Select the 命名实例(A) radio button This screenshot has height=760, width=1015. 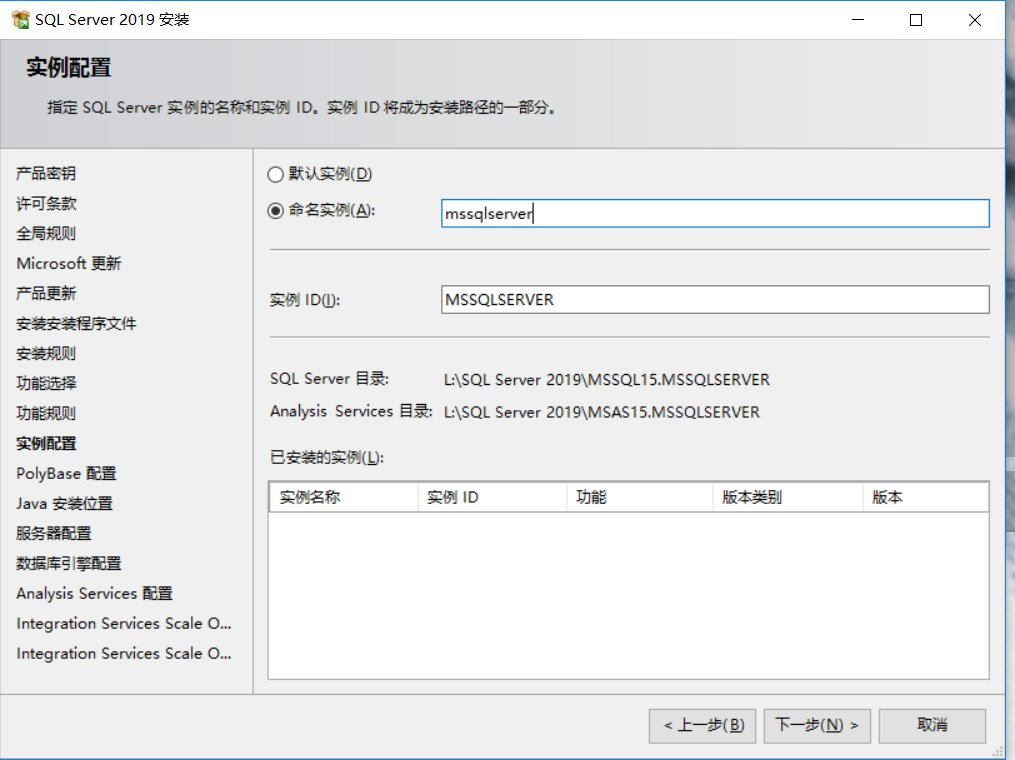tap(276, 211)
